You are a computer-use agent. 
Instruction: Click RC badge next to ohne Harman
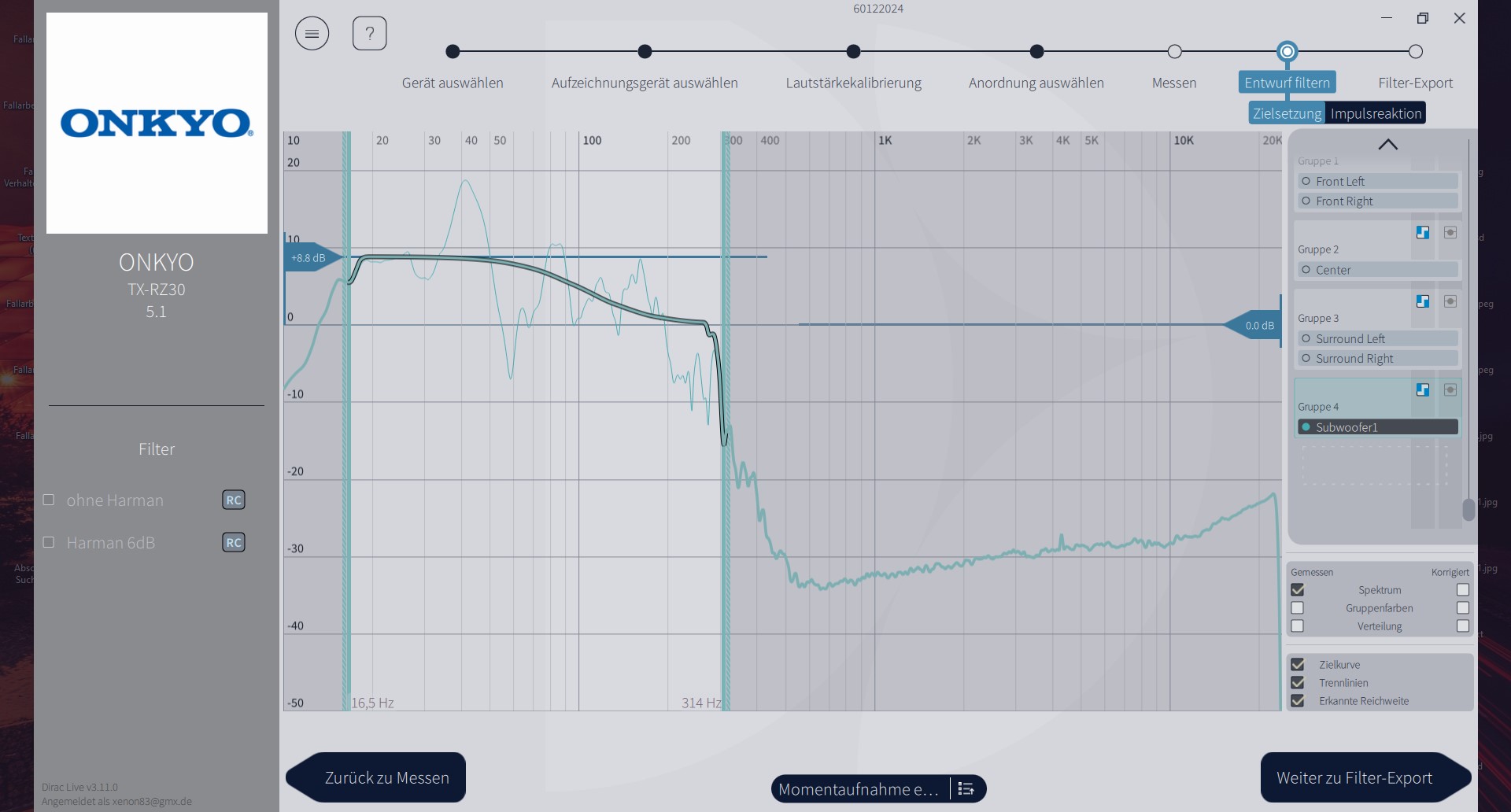click(234, 500)
